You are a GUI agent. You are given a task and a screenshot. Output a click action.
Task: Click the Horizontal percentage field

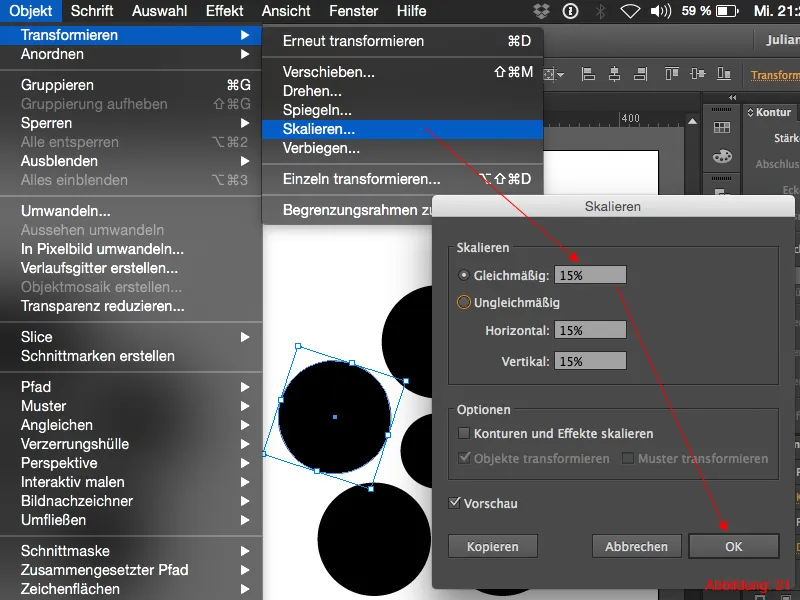[590, 330]
